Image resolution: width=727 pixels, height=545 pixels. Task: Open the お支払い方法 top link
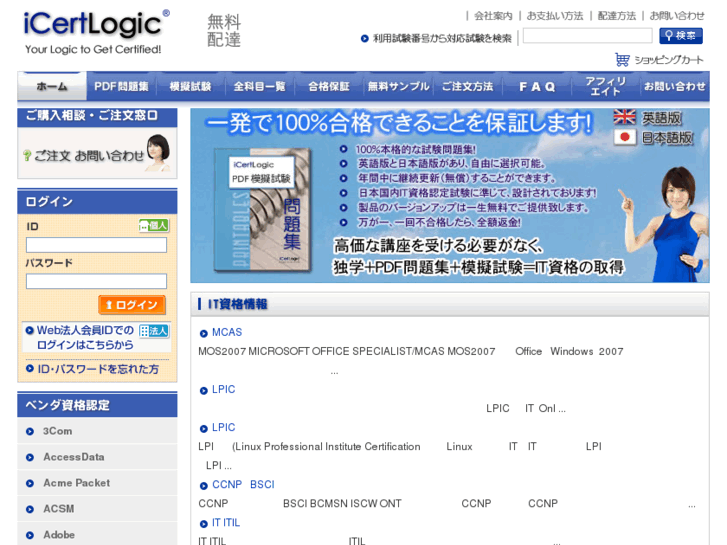555,16
